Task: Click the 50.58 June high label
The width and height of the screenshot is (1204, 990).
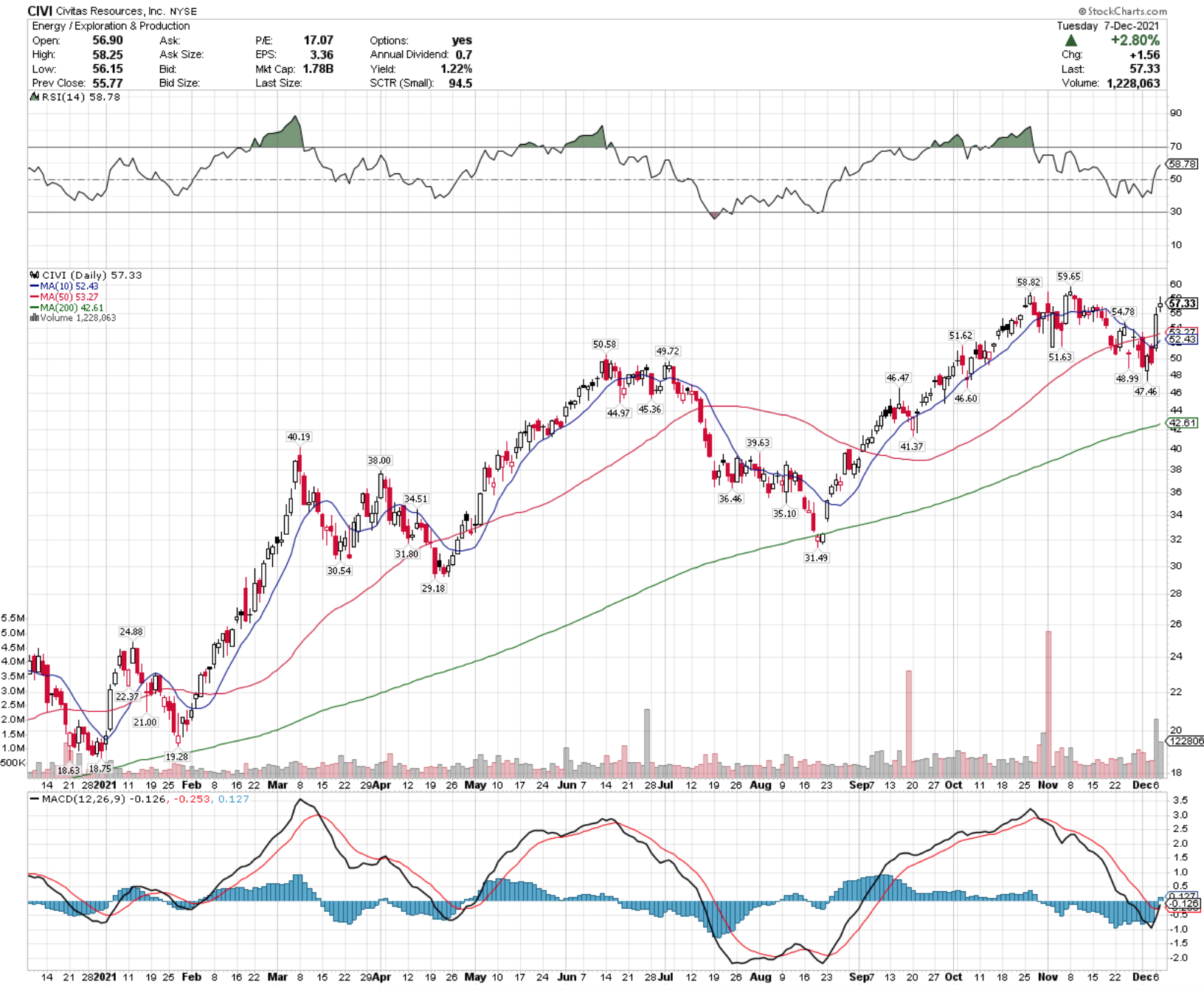Action: (604, 345)
